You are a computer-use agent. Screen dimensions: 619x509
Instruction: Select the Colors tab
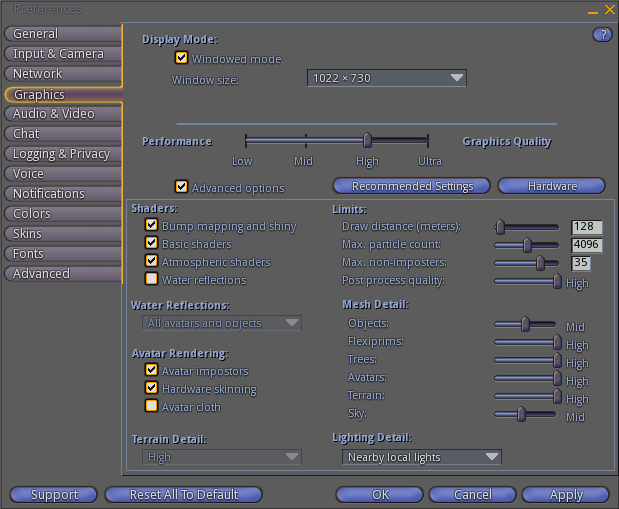[63, 214]
